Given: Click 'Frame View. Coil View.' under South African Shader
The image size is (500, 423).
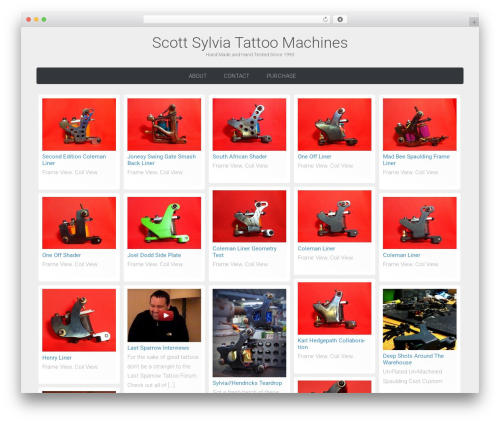Looking at the screenshot, I should coord(240,166).
